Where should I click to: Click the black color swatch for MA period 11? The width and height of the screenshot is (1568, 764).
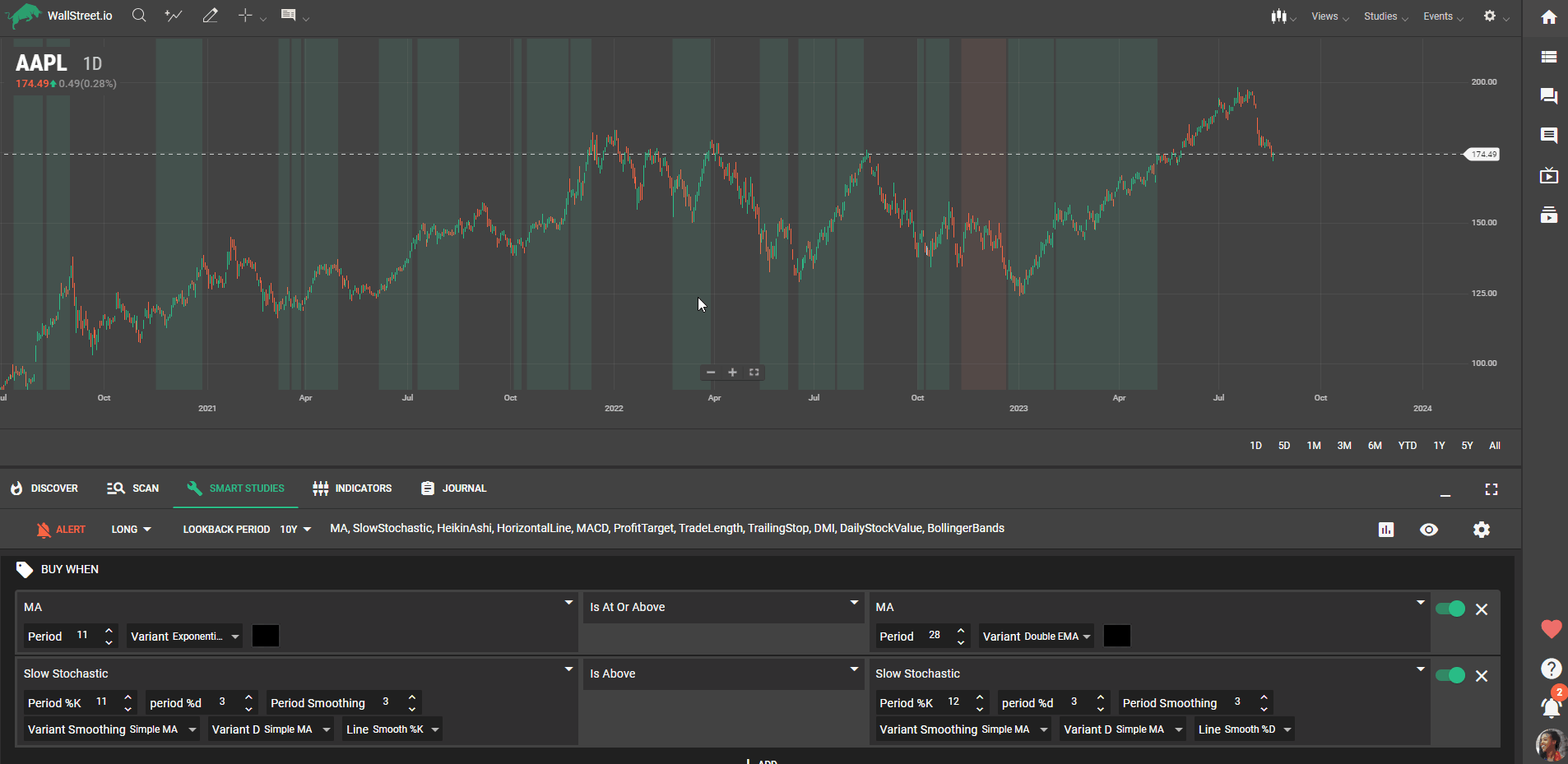coord(265,636)
